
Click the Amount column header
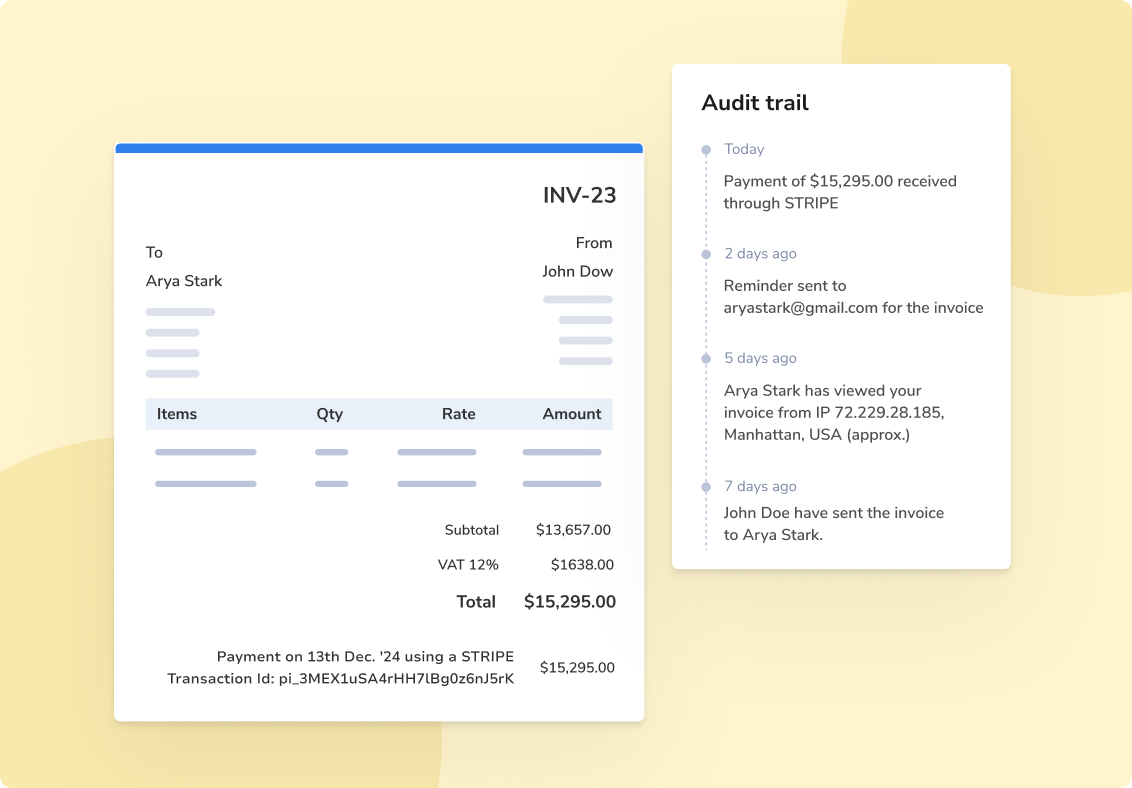[572, 414]
